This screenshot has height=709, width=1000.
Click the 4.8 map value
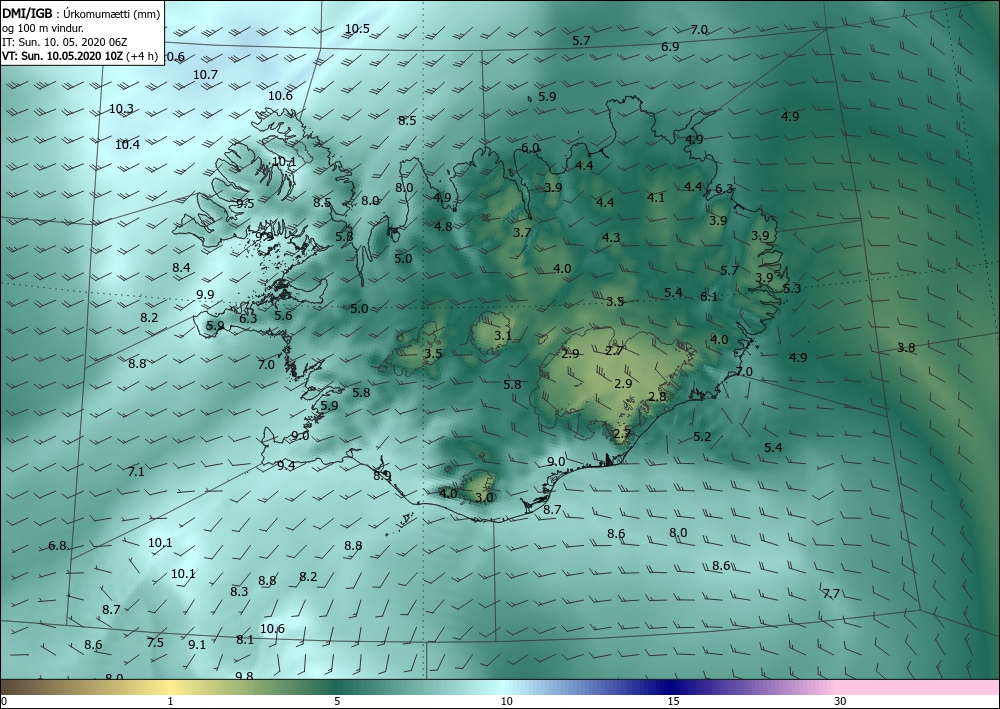pos(443,226)
